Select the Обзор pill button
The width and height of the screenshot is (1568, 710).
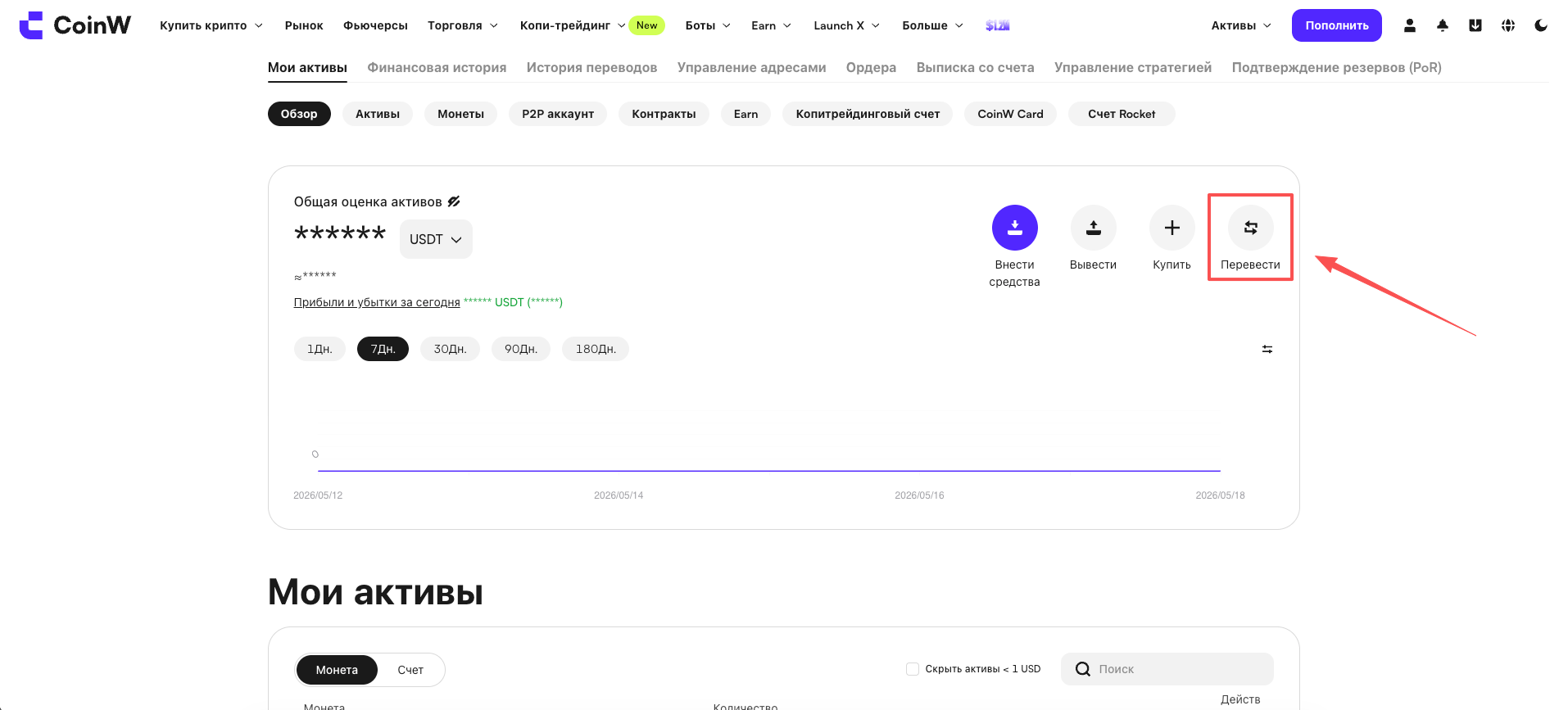click(299, 114)
